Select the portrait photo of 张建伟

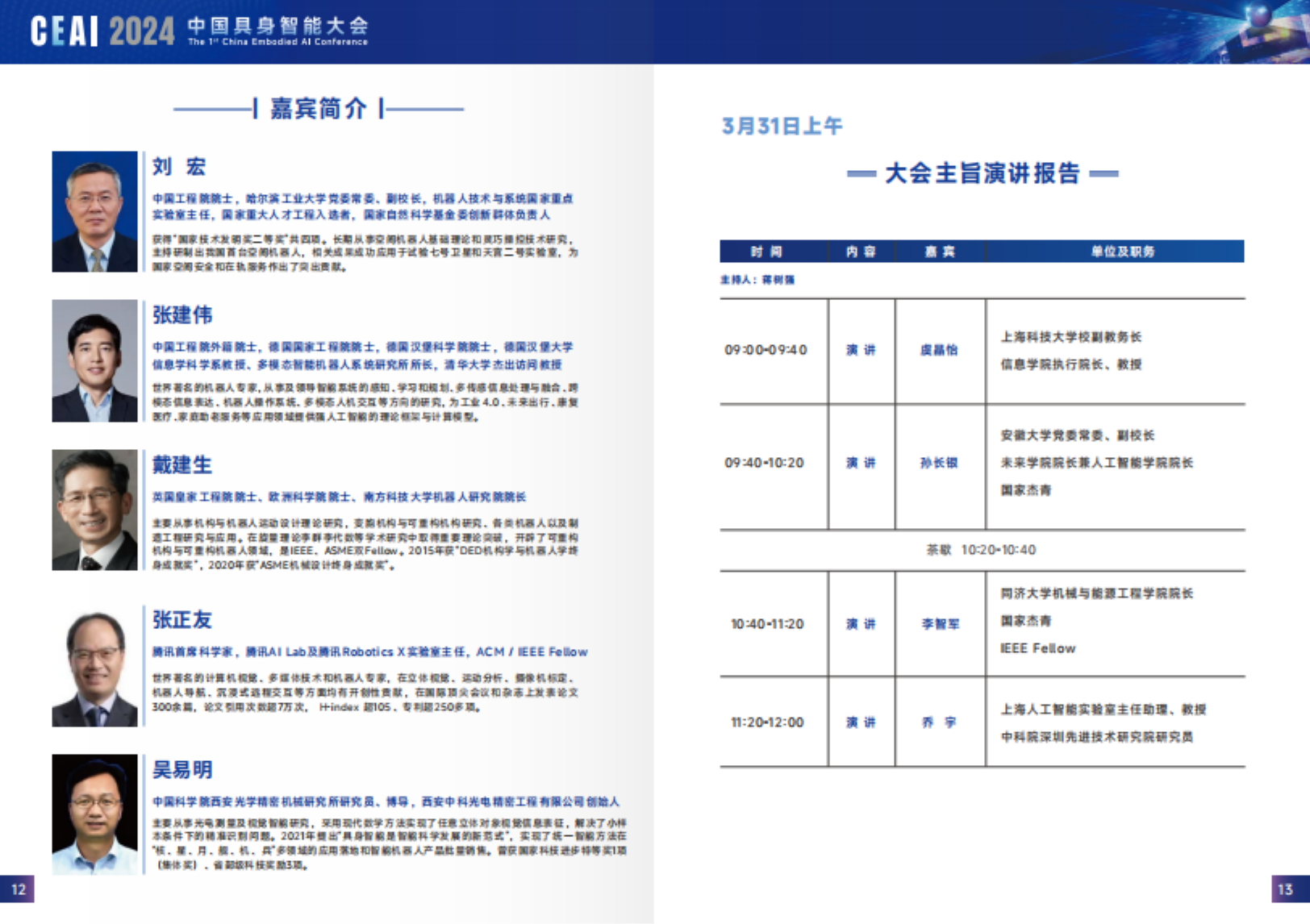[94, 361]
